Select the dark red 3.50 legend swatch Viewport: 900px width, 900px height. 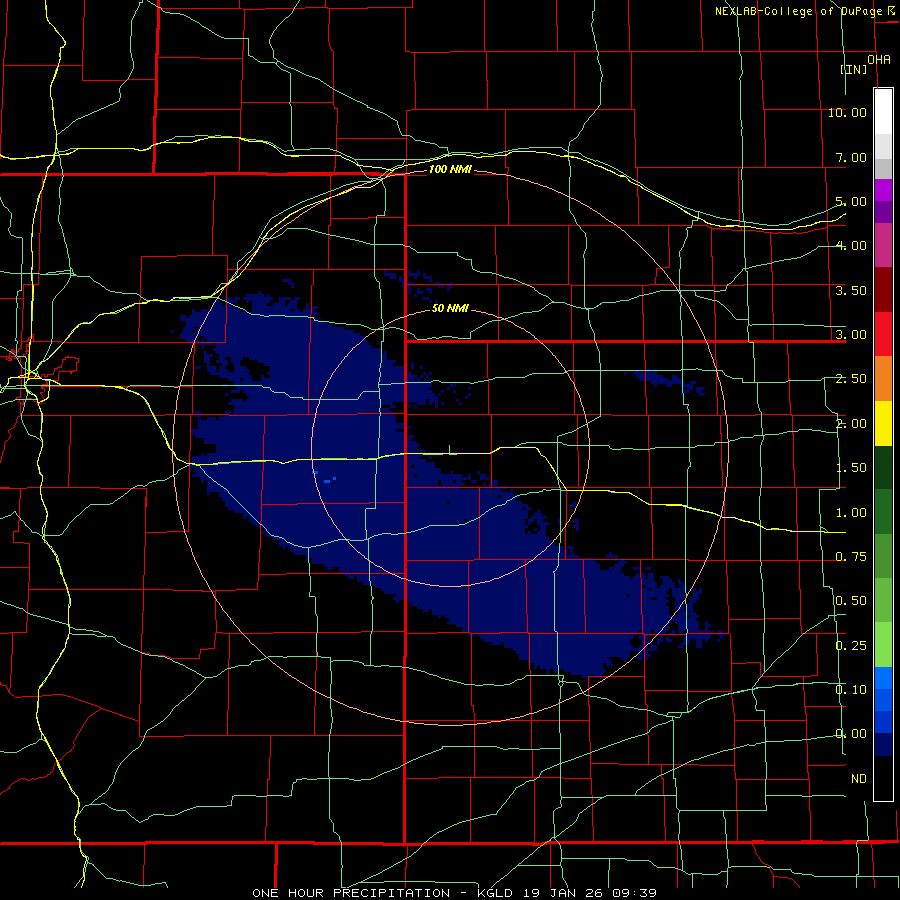tap(883, 290)
